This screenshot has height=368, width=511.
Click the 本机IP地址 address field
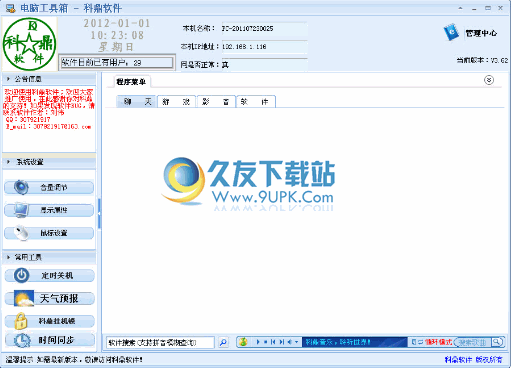coord(264,47)
